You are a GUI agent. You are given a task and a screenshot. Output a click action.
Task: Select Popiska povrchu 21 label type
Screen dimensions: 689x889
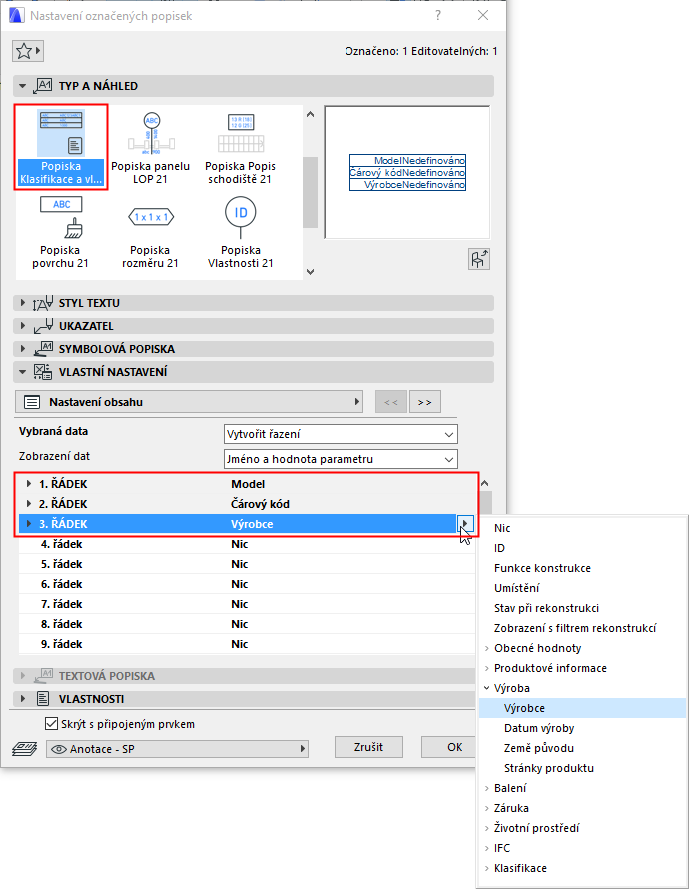[x=61, y=232]
